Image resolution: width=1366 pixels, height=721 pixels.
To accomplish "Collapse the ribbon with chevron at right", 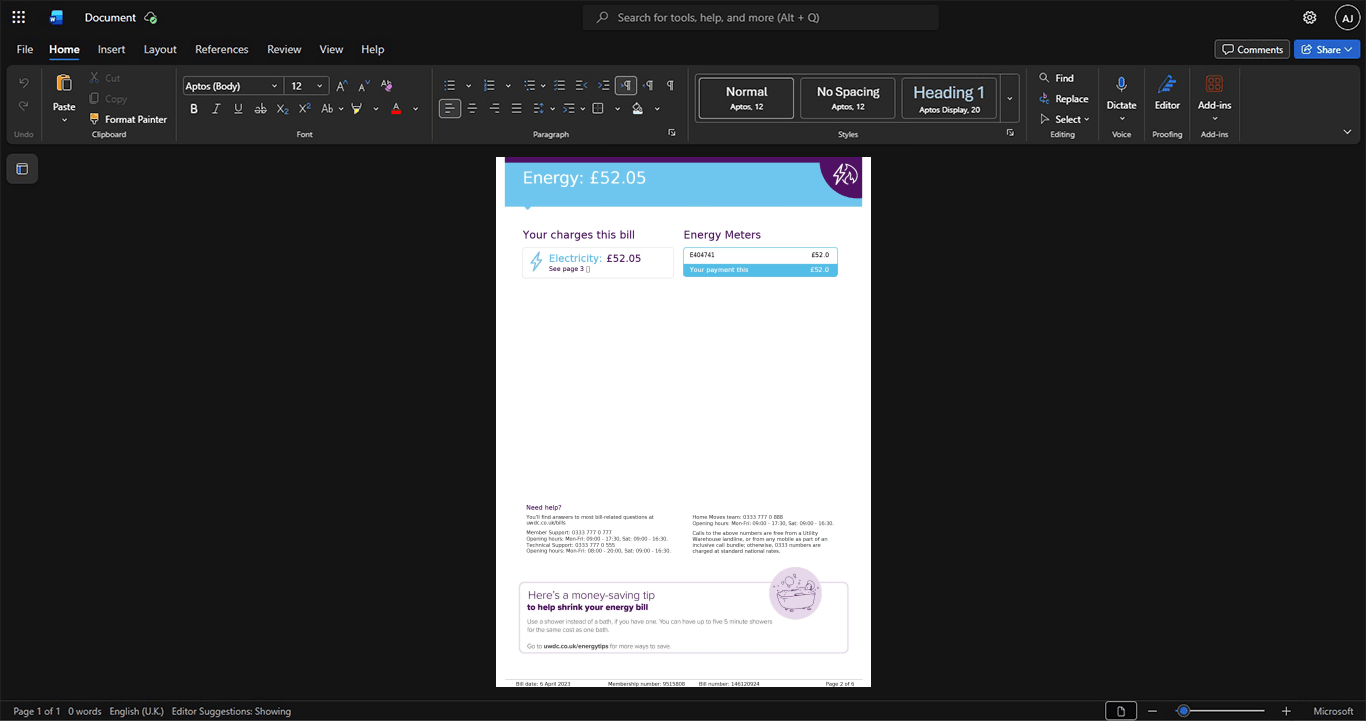I will (1347, 132).
